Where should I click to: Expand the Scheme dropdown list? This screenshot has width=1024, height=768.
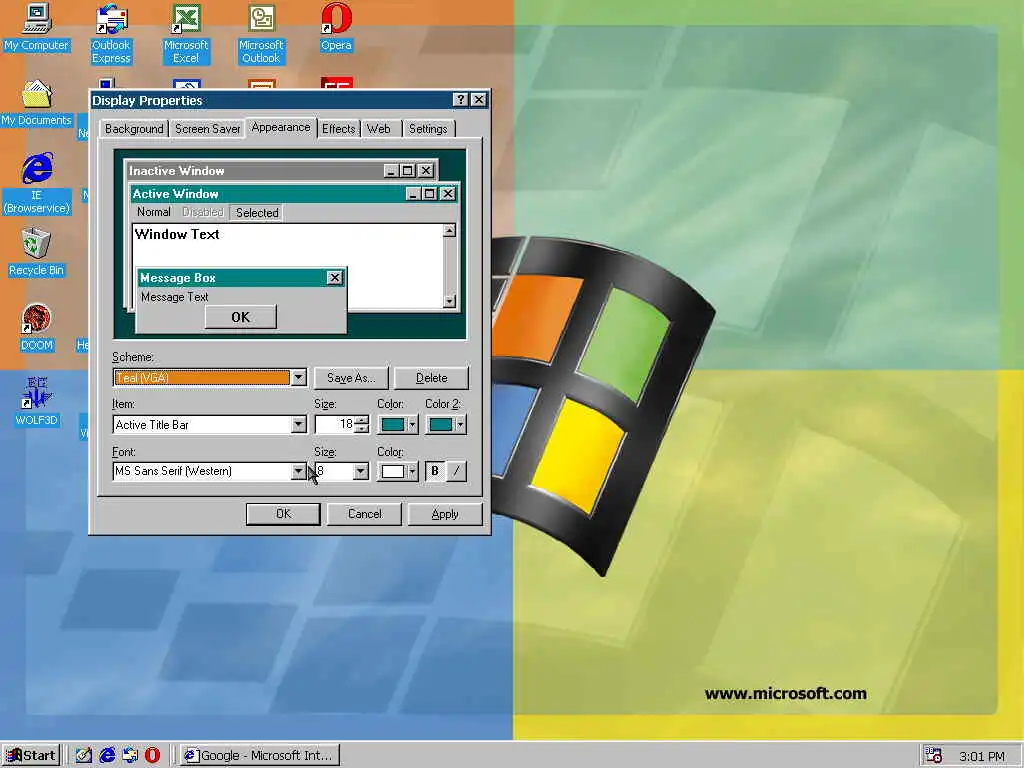point(298,377)
